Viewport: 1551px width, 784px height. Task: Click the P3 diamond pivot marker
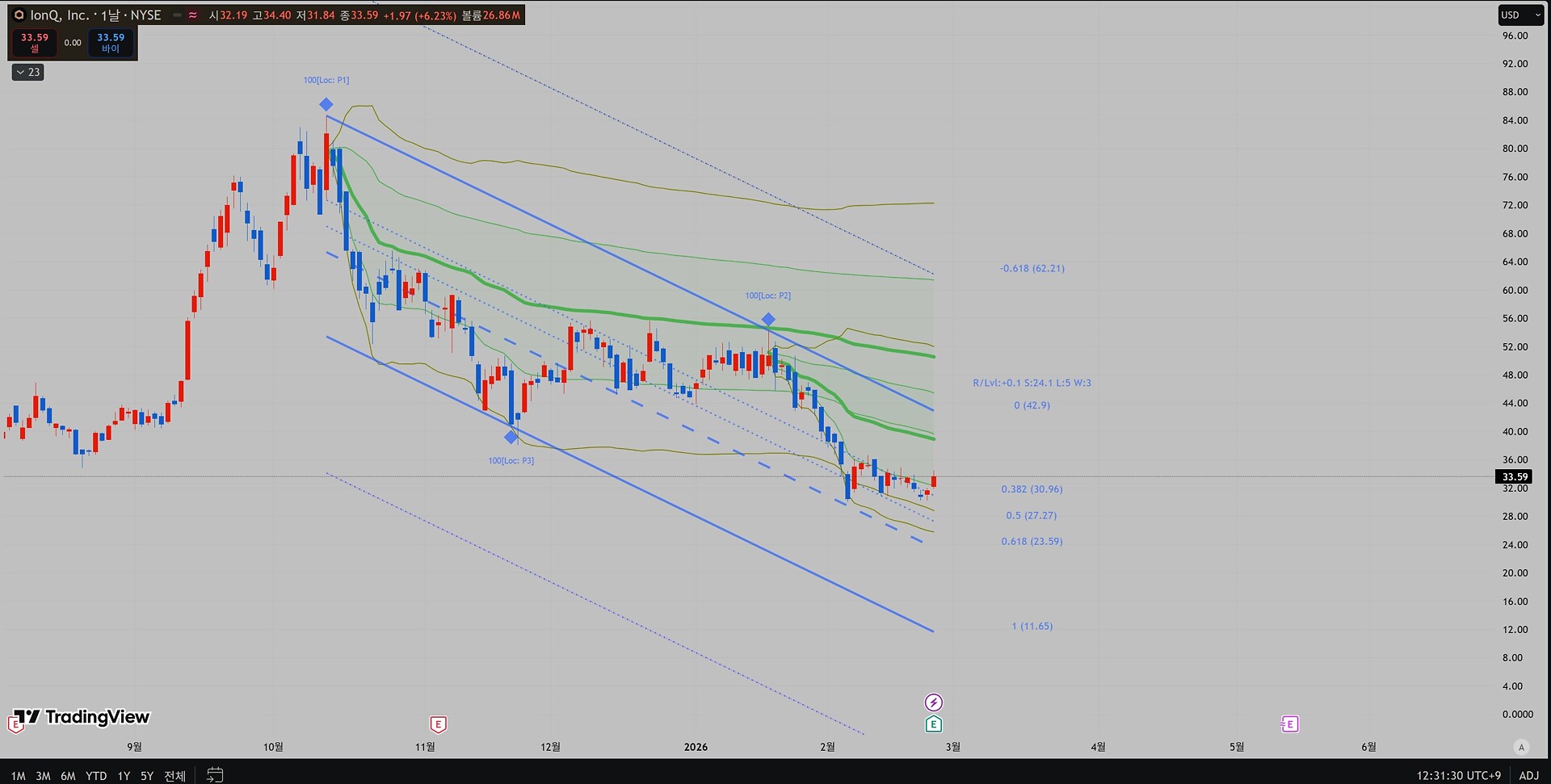(x=511, y=438)
